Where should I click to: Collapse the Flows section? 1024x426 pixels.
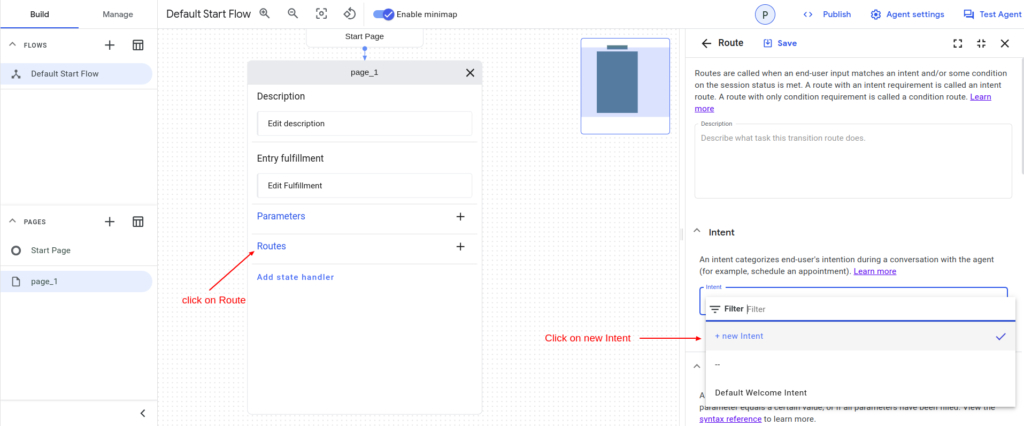(14, 45)
